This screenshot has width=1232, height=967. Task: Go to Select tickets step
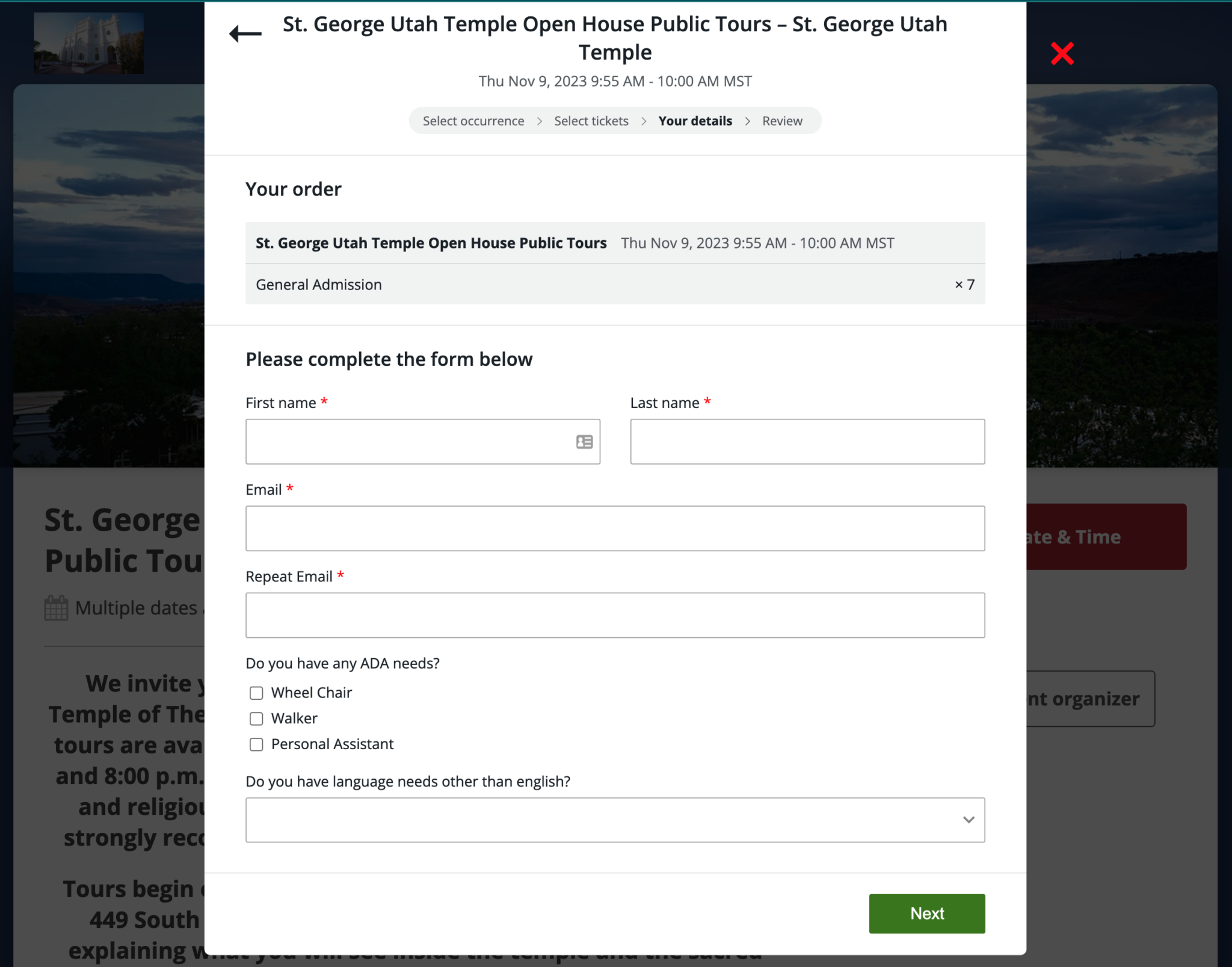click(x=591, y=121)
